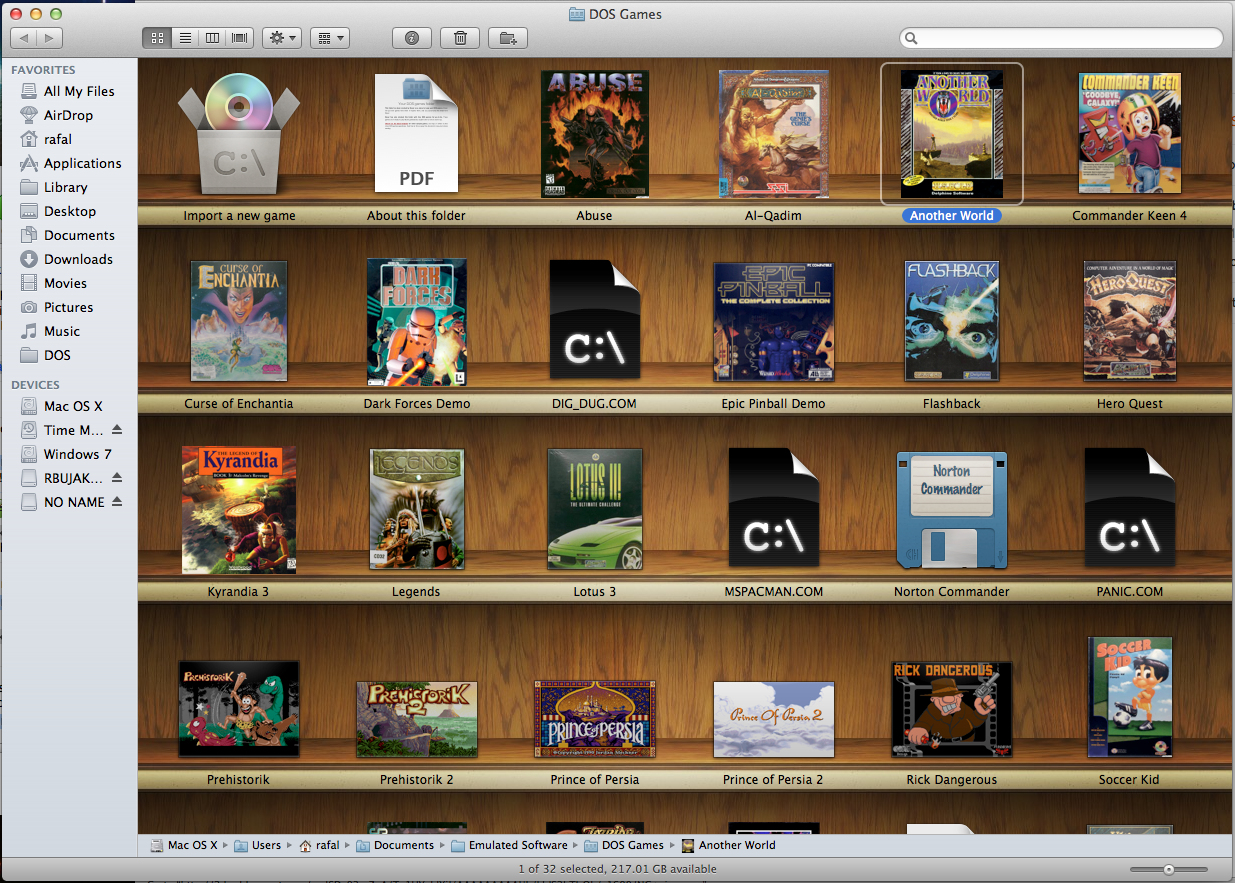1235x883 pixels.
Task: Select the Prehistorik game thumbnail
Action: 239,708
